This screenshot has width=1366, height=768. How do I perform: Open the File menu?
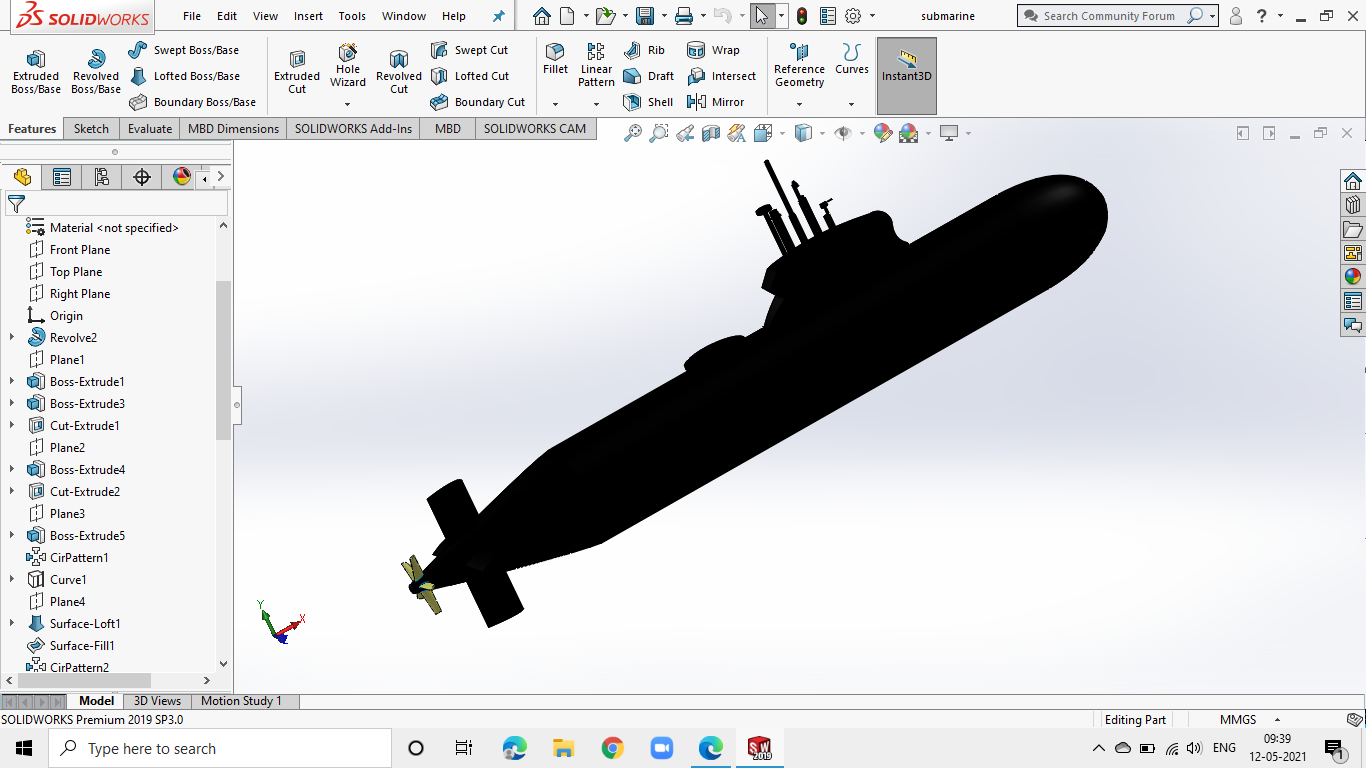[x=192, y=16]
